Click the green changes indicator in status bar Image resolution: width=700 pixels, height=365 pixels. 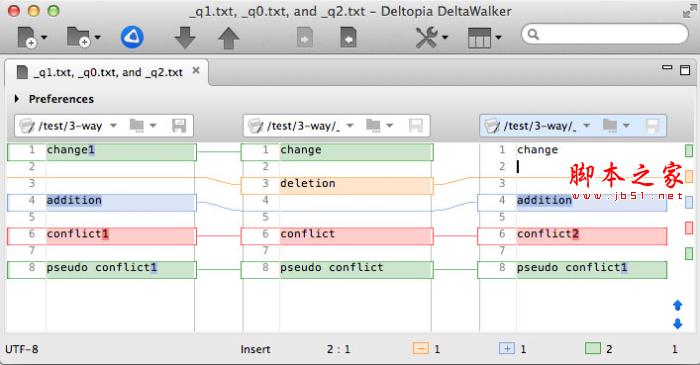pyautogui.click(x=593, y=348)
